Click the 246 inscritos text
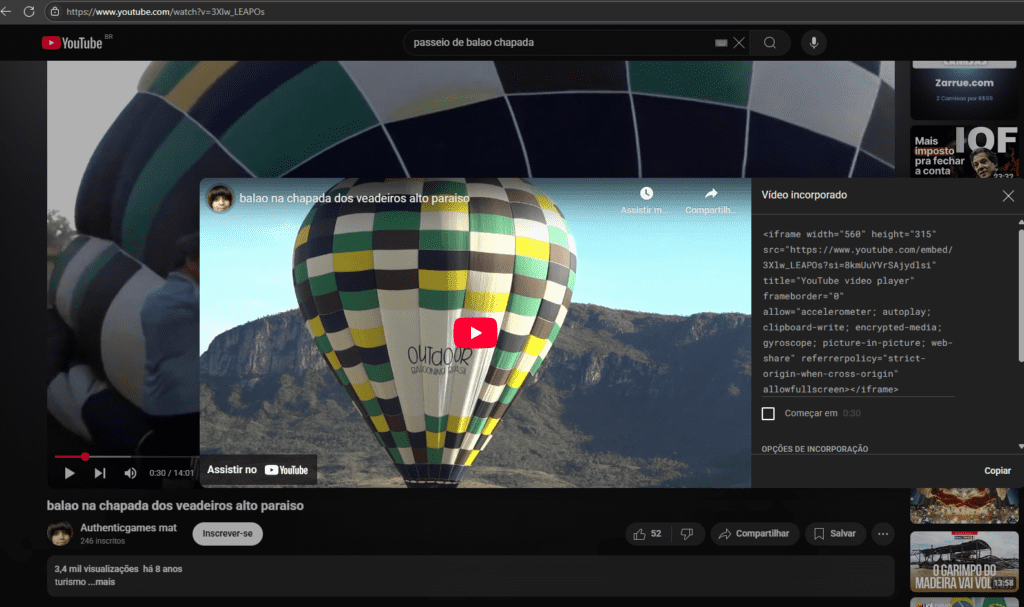The width and height of the screenshot is (1024, 607). (103, 541)
